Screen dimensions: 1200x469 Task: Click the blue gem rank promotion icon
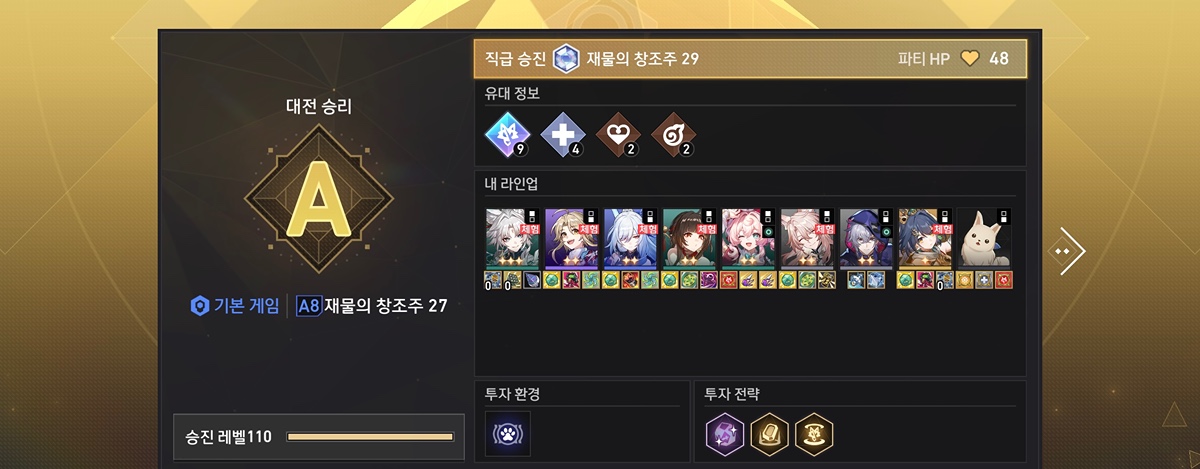coord(566,58)
